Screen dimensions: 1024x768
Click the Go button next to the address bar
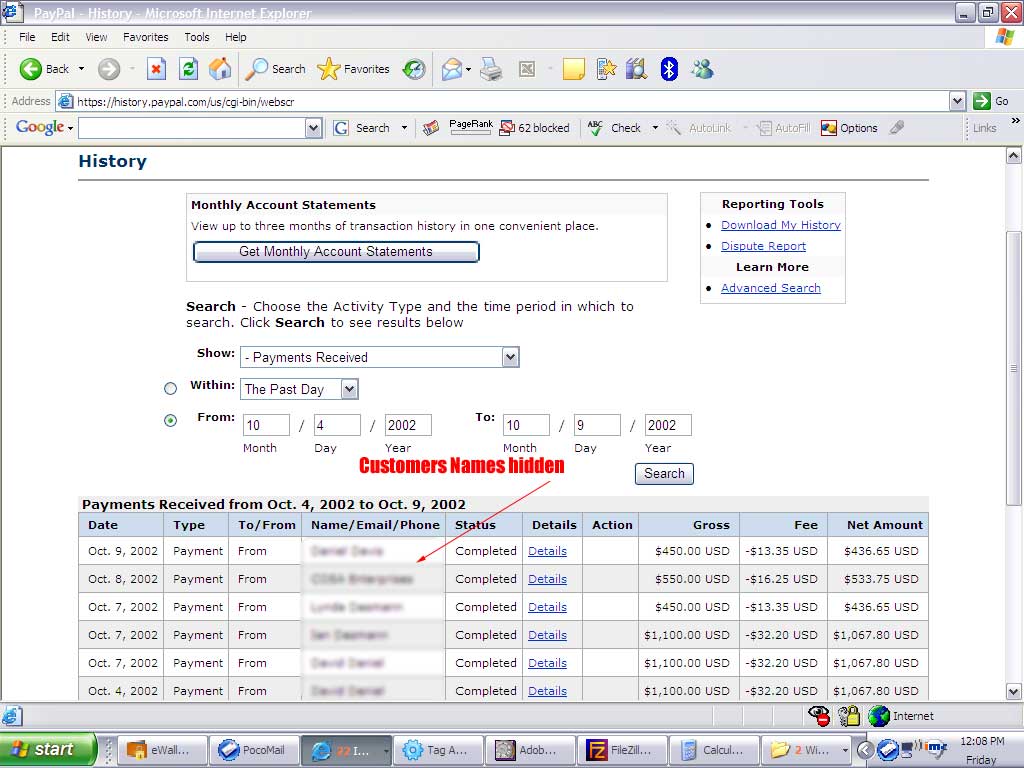(x=991, y=101)
